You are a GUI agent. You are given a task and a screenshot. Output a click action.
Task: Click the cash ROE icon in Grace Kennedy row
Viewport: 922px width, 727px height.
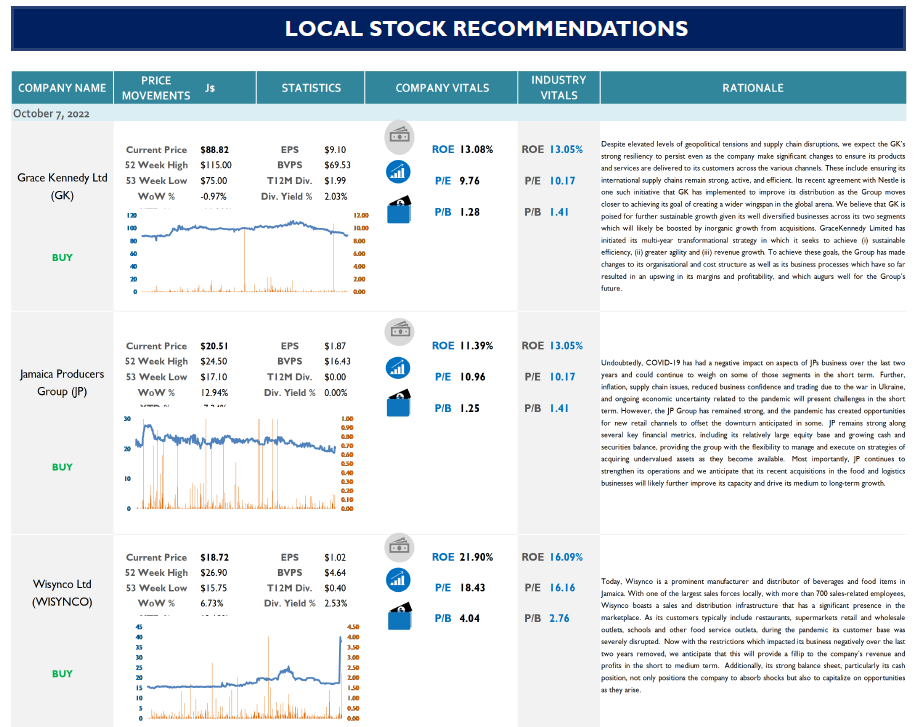point(399,136)
